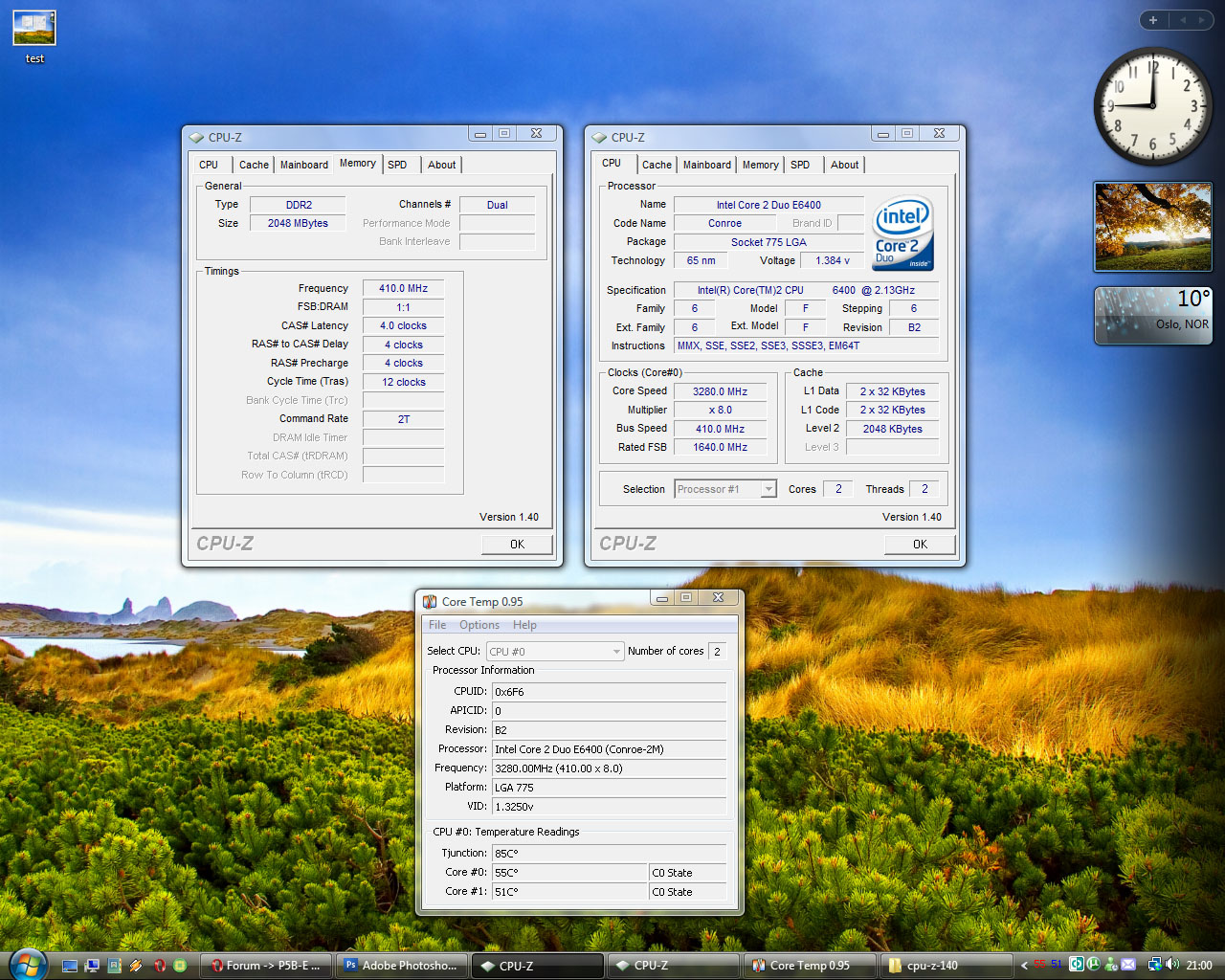Open Help menu in Core Temp
The image size is (1225, 980).
(524, 625)
